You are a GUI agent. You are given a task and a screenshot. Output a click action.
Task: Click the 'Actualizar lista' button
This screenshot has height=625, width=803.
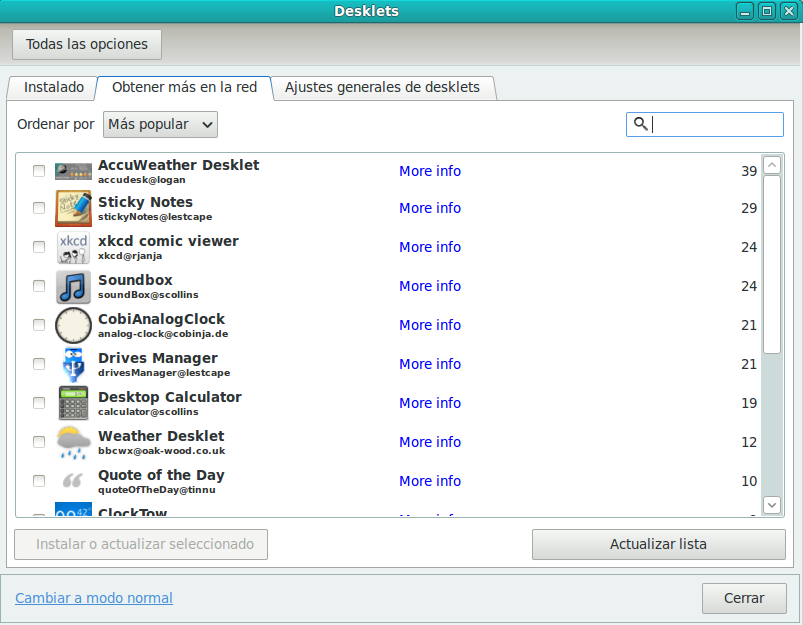pyautogui.click(x=659, y=544)
